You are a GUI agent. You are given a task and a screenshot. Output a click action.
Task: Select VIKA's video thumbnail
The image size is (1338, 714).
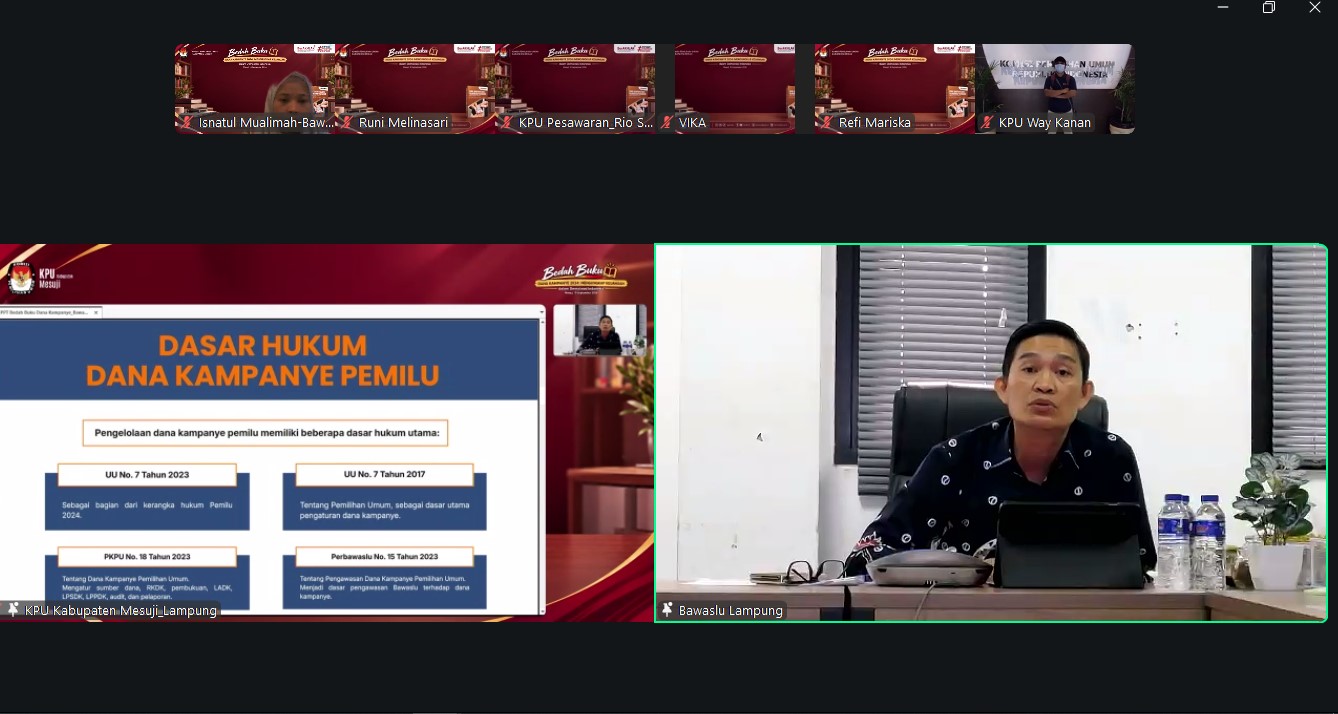point(735,89)
